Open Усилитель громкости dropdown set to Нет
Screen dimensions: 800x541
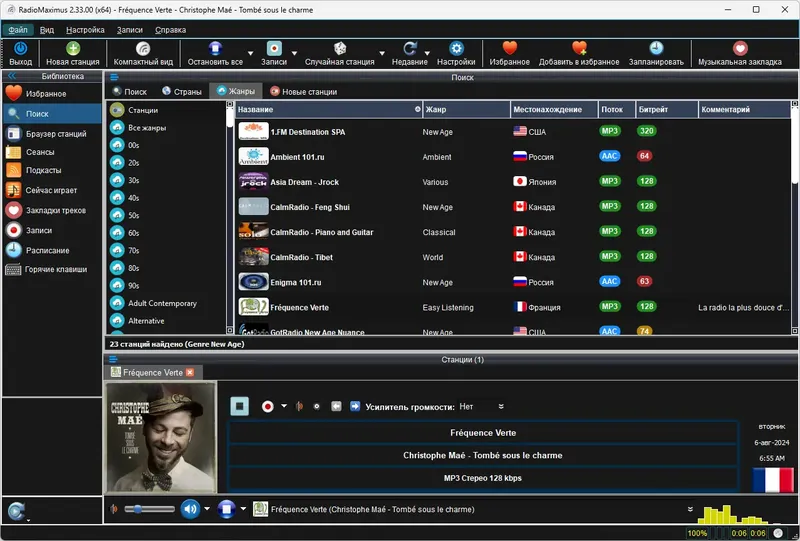(482, 407)
